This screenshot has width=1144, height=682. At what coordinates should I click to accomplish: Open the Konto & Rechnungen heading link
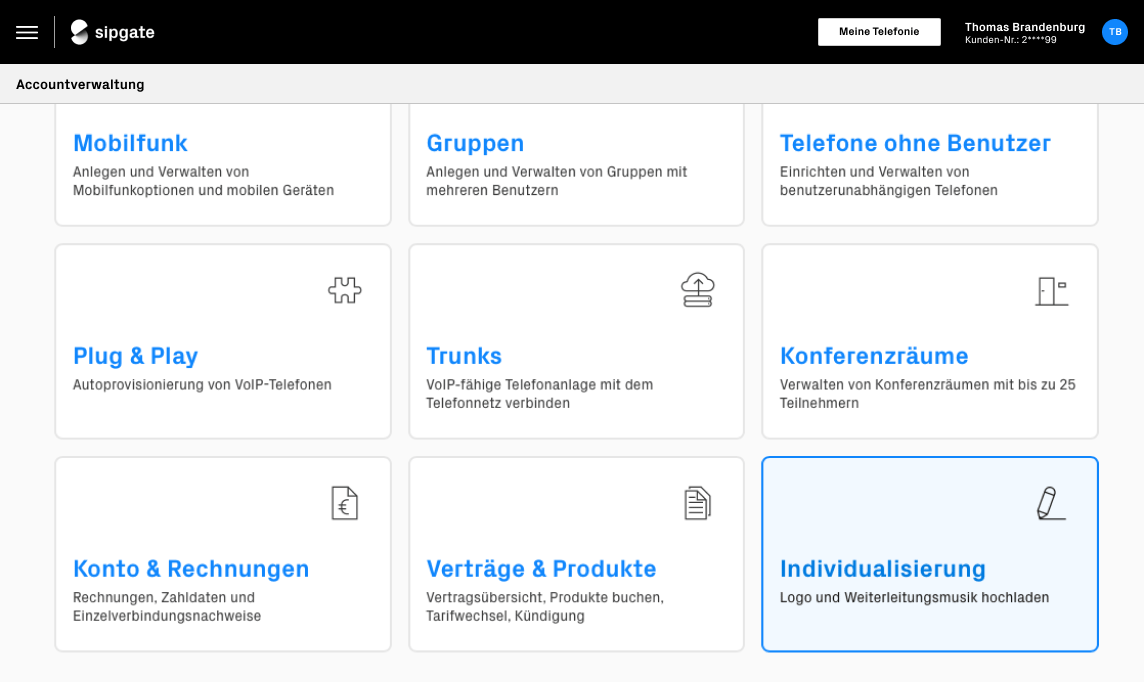[x=191, y=569]
